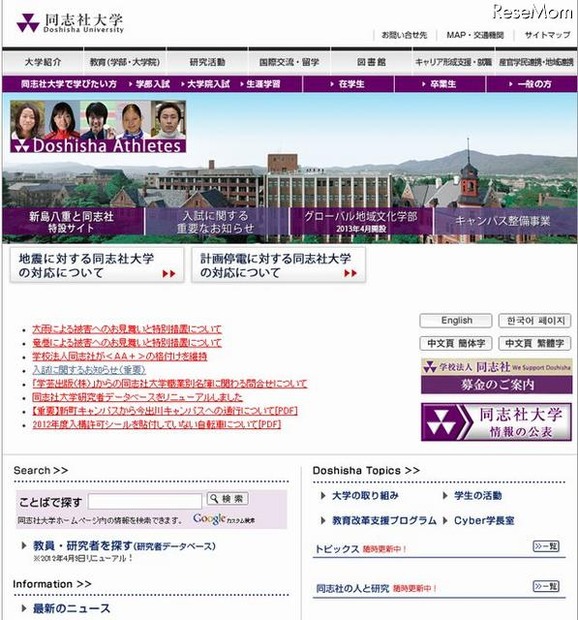Select 産官学民連携・地域連携 menu item
This screenshot has width=578, height=620.
536,62
